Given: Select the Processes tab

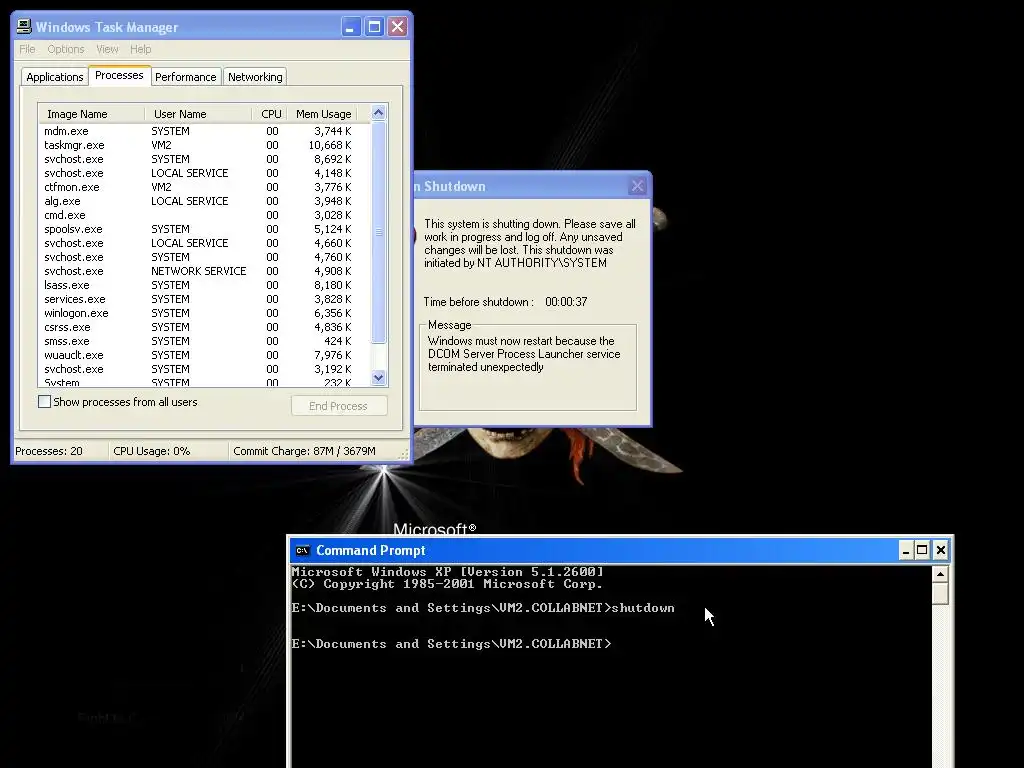Looking at the screenshot, I should [x=119, y=75].
